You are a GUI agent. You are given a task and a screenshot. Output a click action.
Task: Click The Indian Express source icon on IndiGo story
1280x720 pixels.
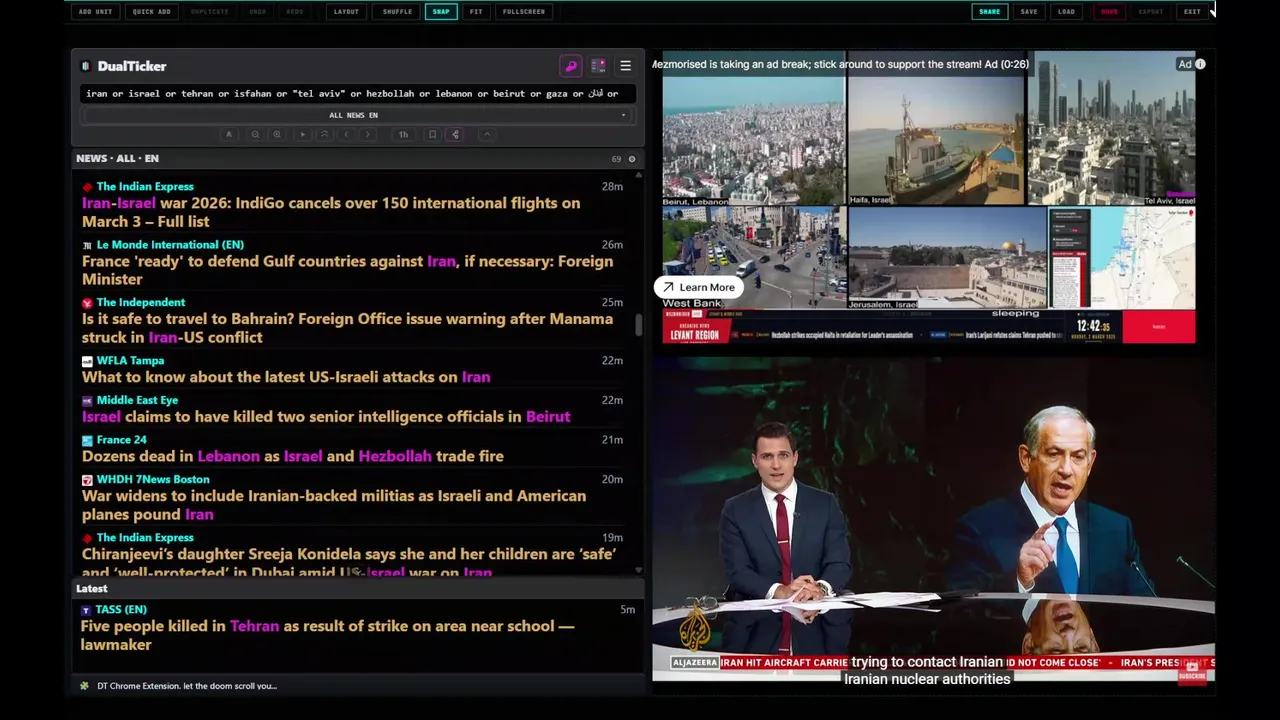(x=87, y=187)
